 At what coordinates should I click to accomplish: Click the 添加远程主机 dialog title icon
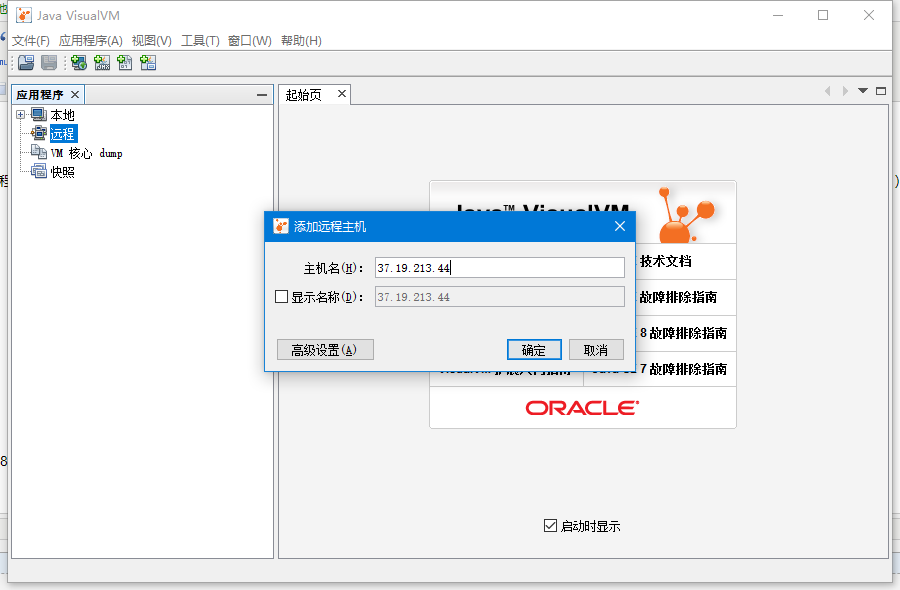[281, 226]
